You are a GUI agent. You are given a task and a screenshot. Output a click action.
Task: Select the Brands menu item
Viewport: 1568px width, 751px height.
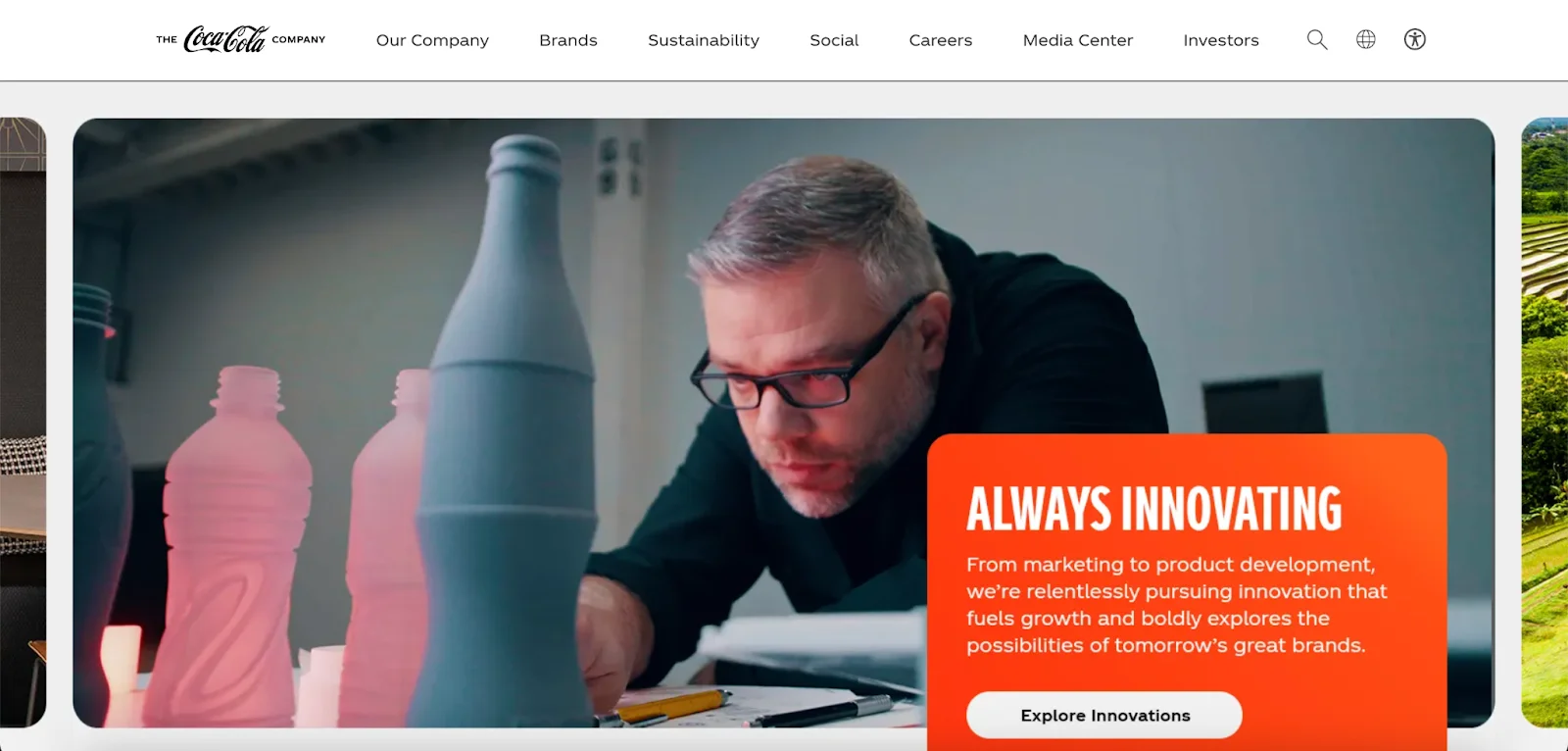click(x=568, y=40)
